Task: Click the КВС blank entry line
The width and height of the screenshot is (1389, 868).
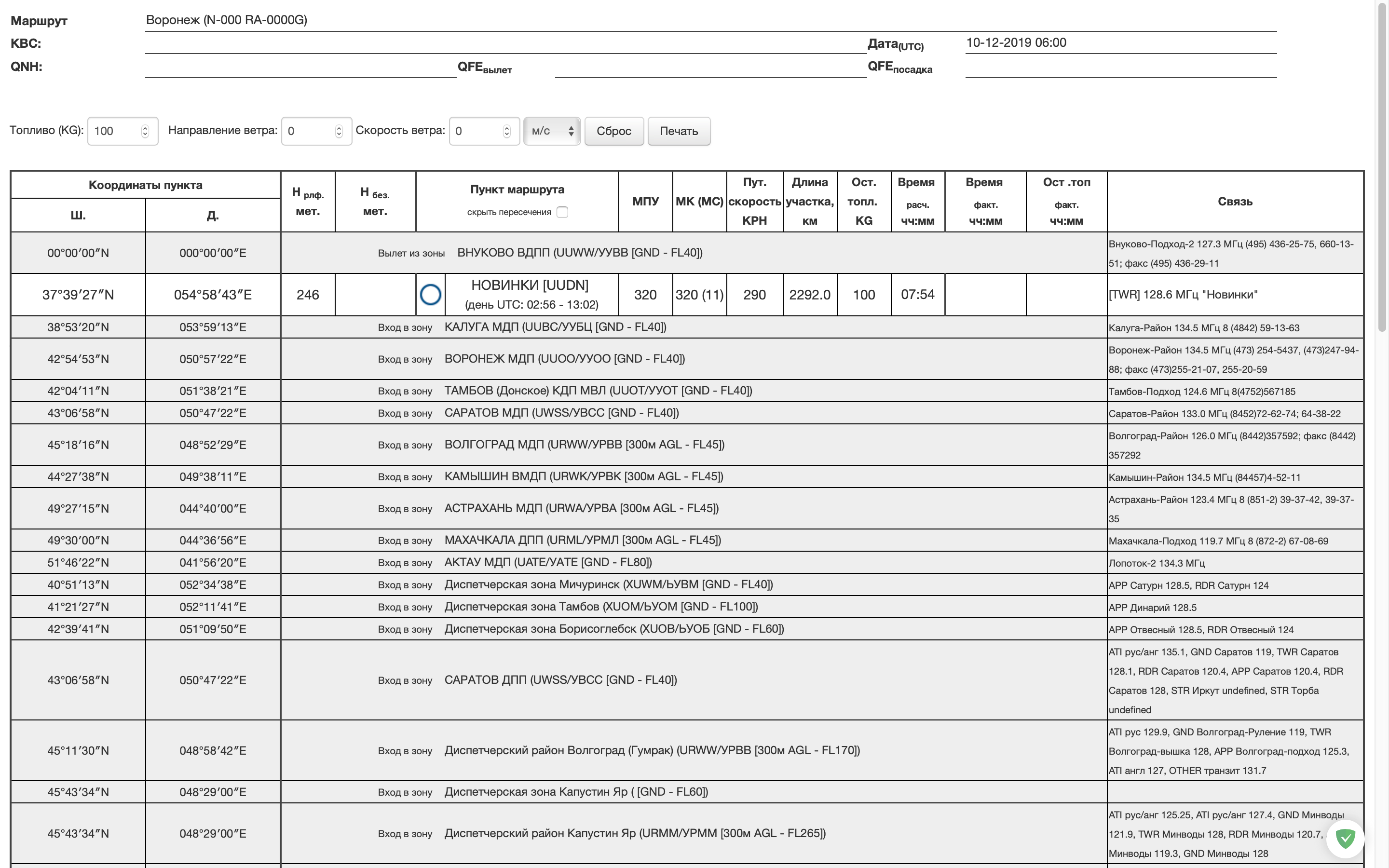Action: pyautogui.click(x=505, y=44)
